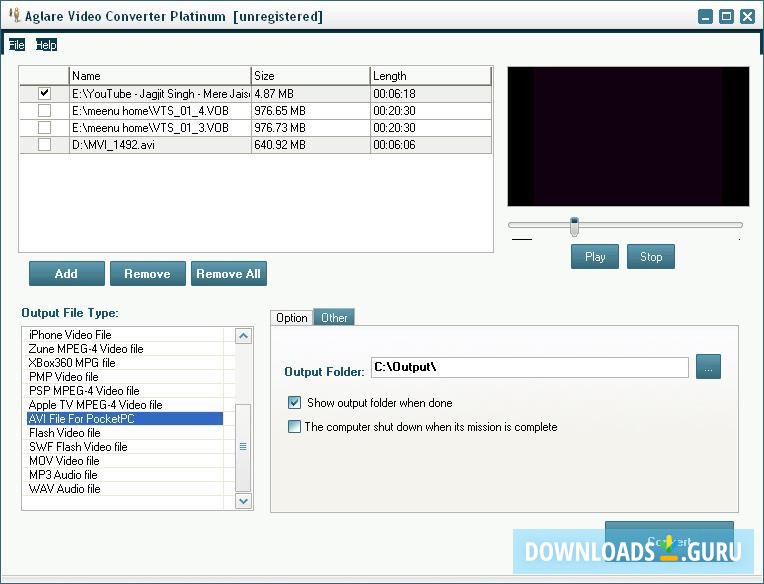Select Flash Video file type
This screenshot has height=584, width=764.
click(125, 433)
